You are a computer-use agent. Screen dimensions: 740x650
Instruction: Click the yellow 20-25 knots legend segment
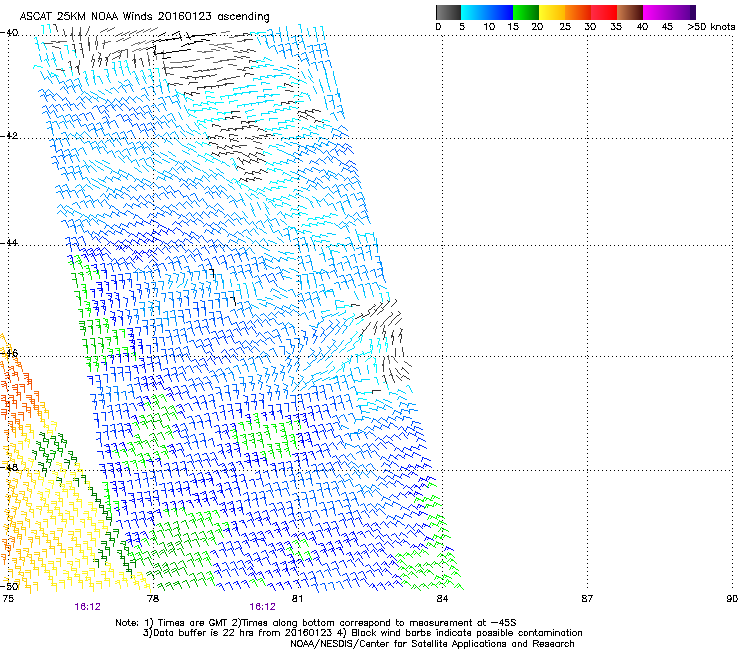click(x=552, y=12)
